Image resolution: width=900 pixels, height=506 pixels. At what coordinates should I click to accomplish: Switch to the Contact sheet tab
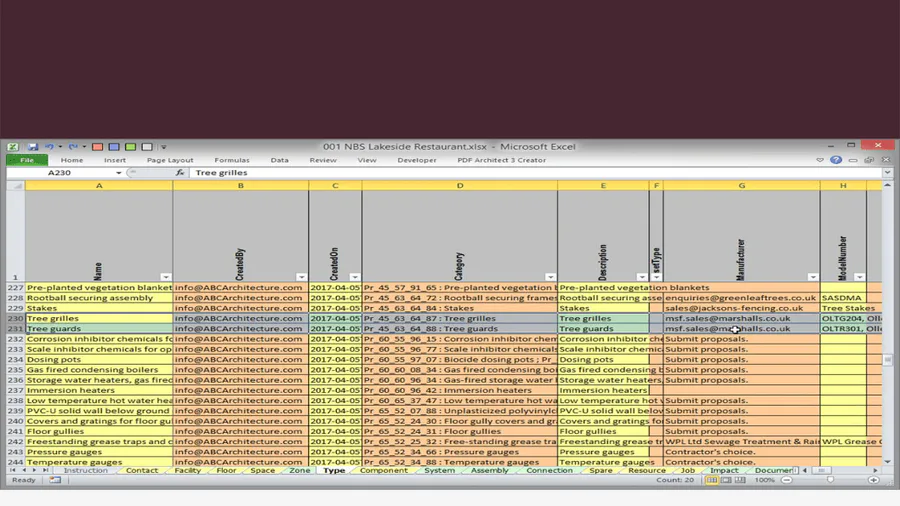(142, 470)
